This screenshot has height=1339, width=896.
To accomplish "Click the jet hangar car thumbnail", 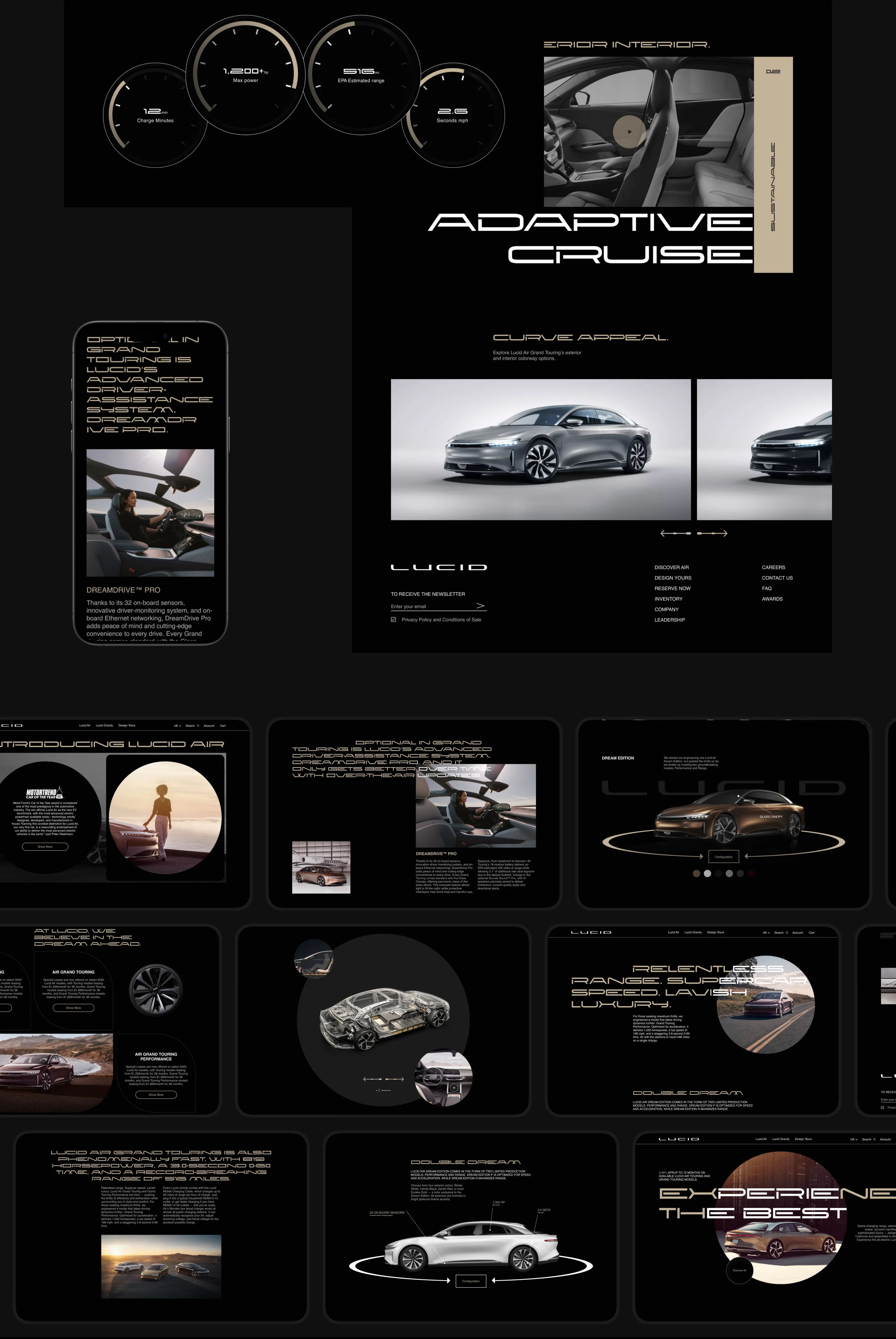I will [x=321, y=867].
